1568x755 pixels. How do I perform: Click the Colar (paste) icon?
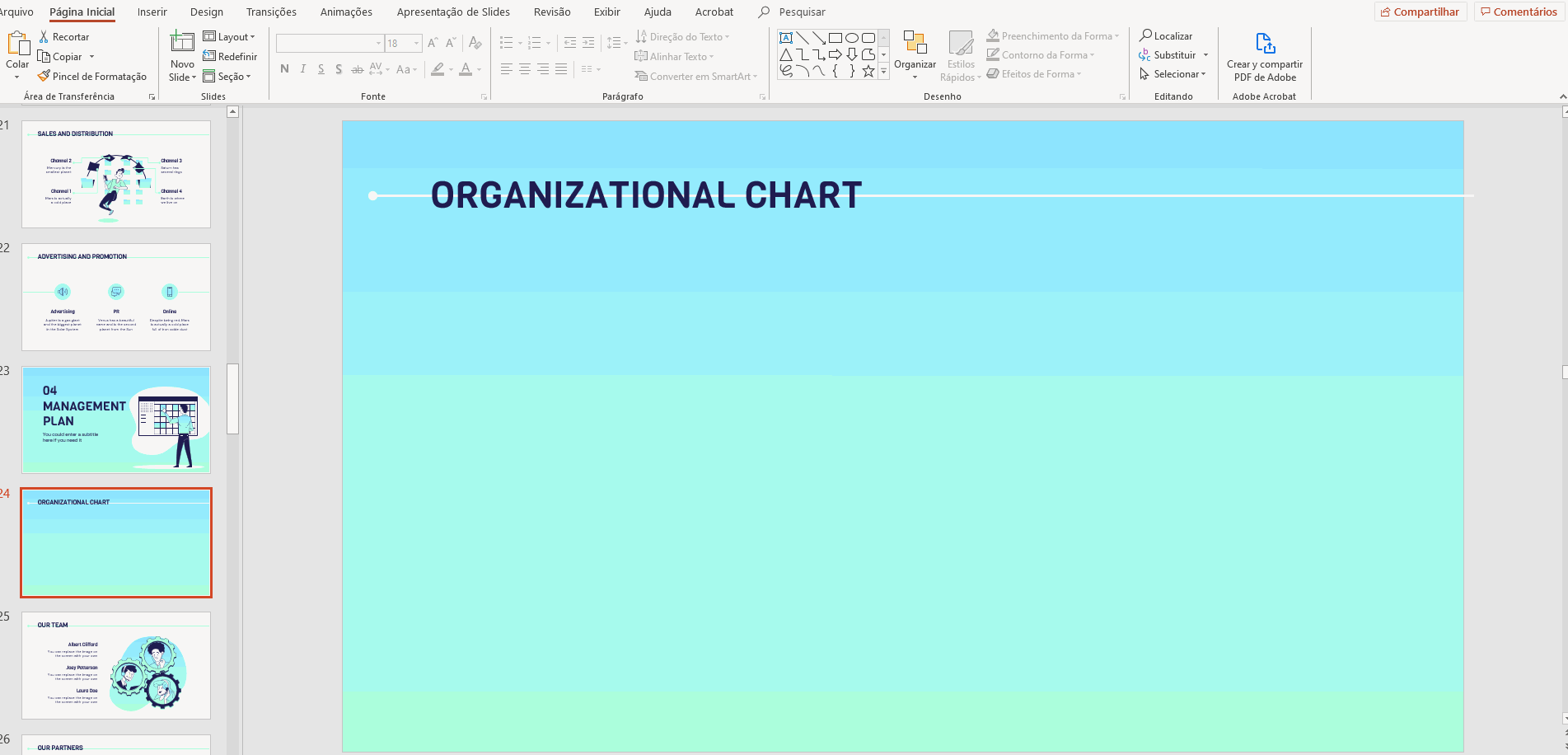point(17,43)
